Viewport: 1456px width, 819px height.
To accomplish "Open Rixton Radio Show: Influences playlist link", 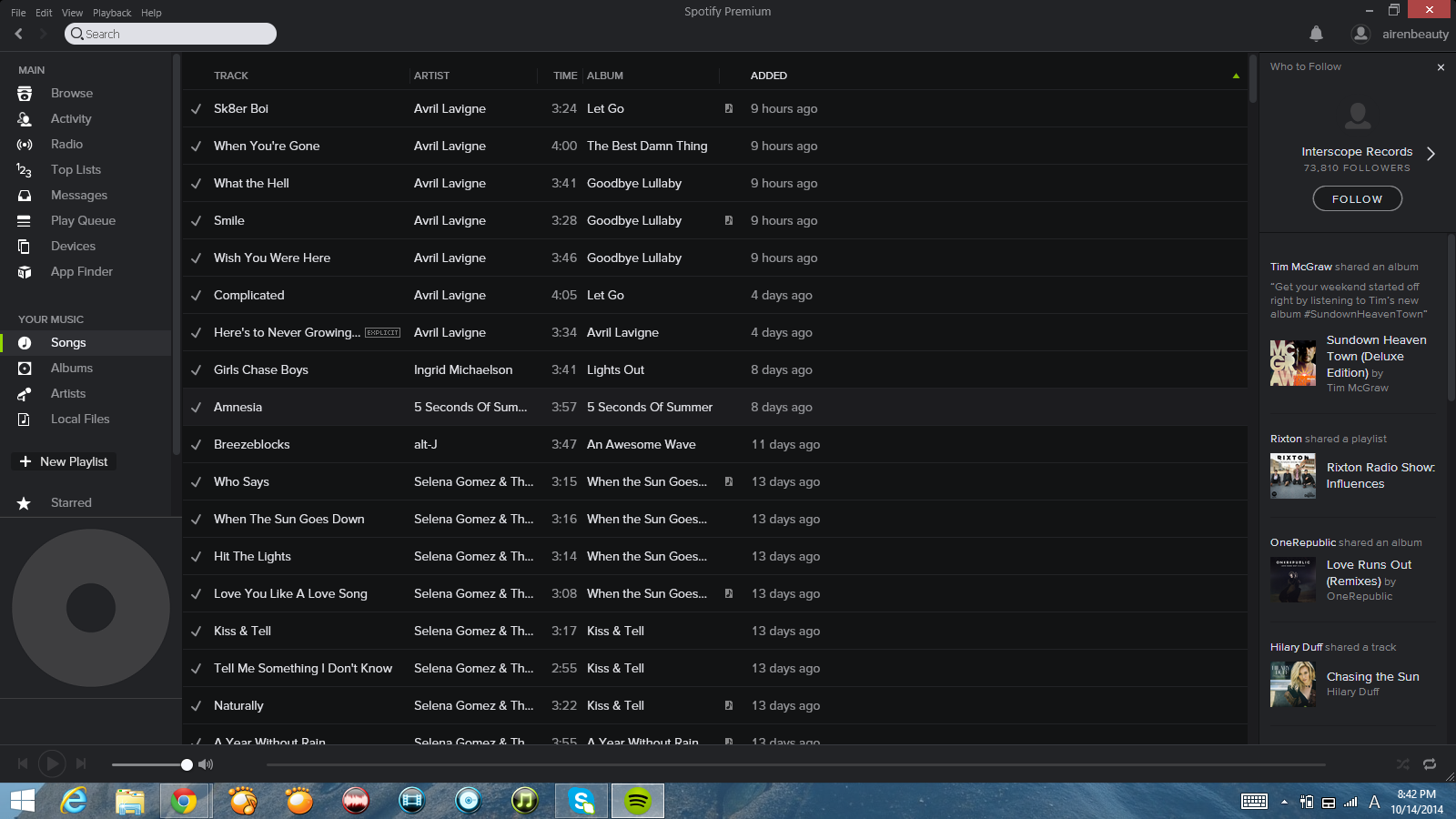I will point(1380,476).
